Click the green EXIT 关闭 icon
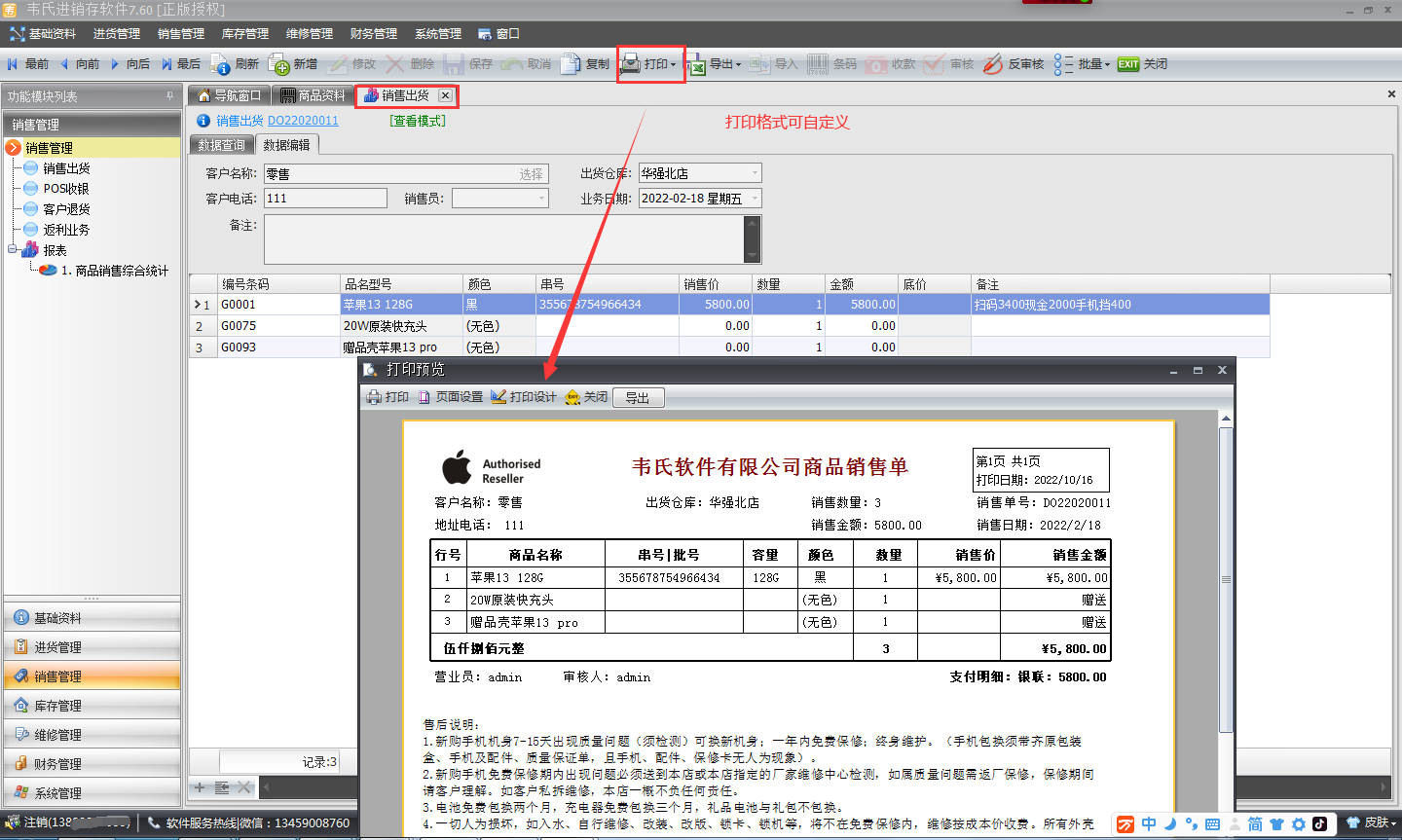The width and height of the screenshot is (1402, 840). [x=1128, y=64]
